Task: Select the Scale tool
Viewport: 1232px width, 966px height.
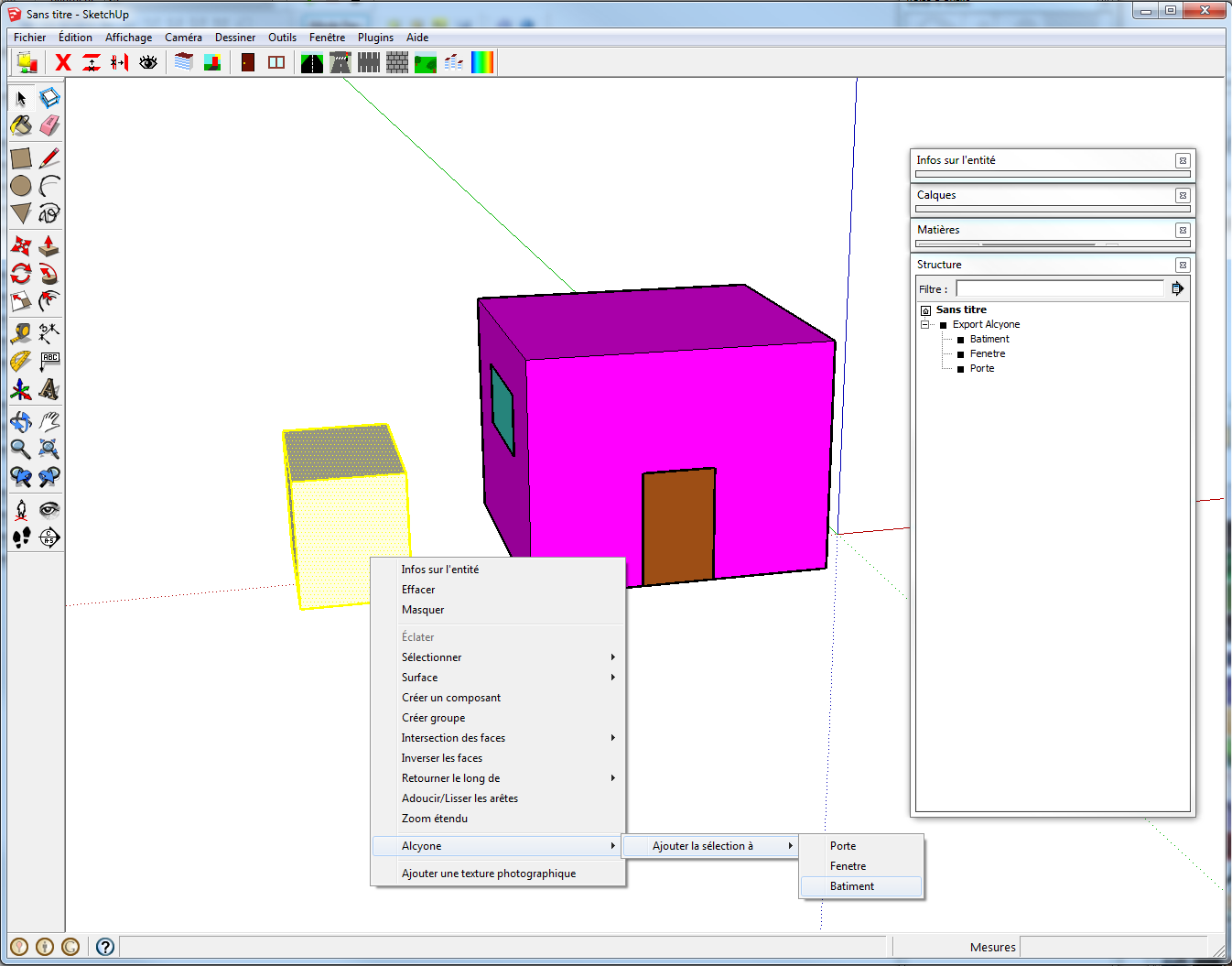Action: click(21, 300)
